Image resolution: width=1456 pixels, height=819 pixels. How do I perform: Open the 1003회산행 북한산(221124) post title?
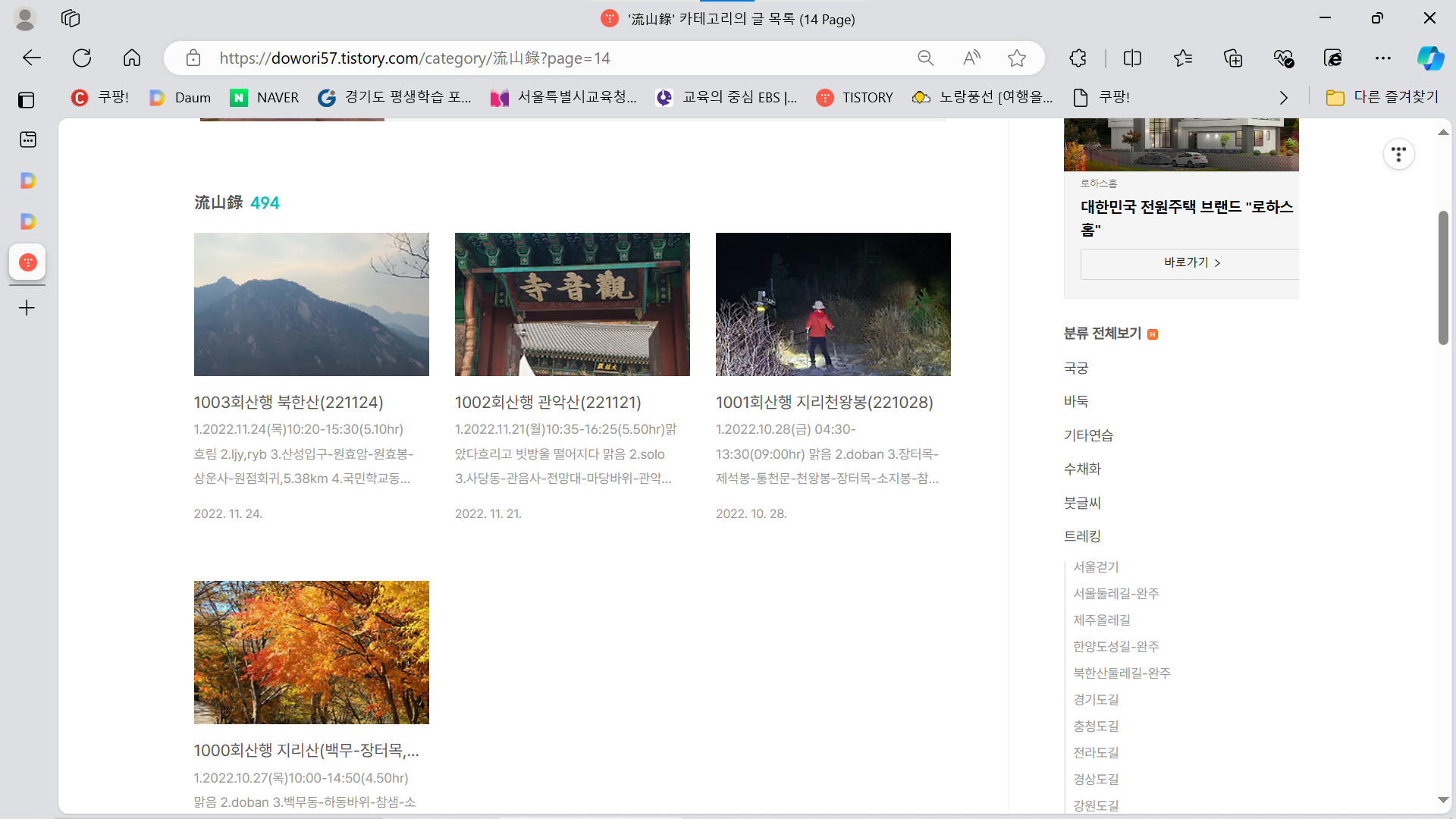[x=288, y=402]
